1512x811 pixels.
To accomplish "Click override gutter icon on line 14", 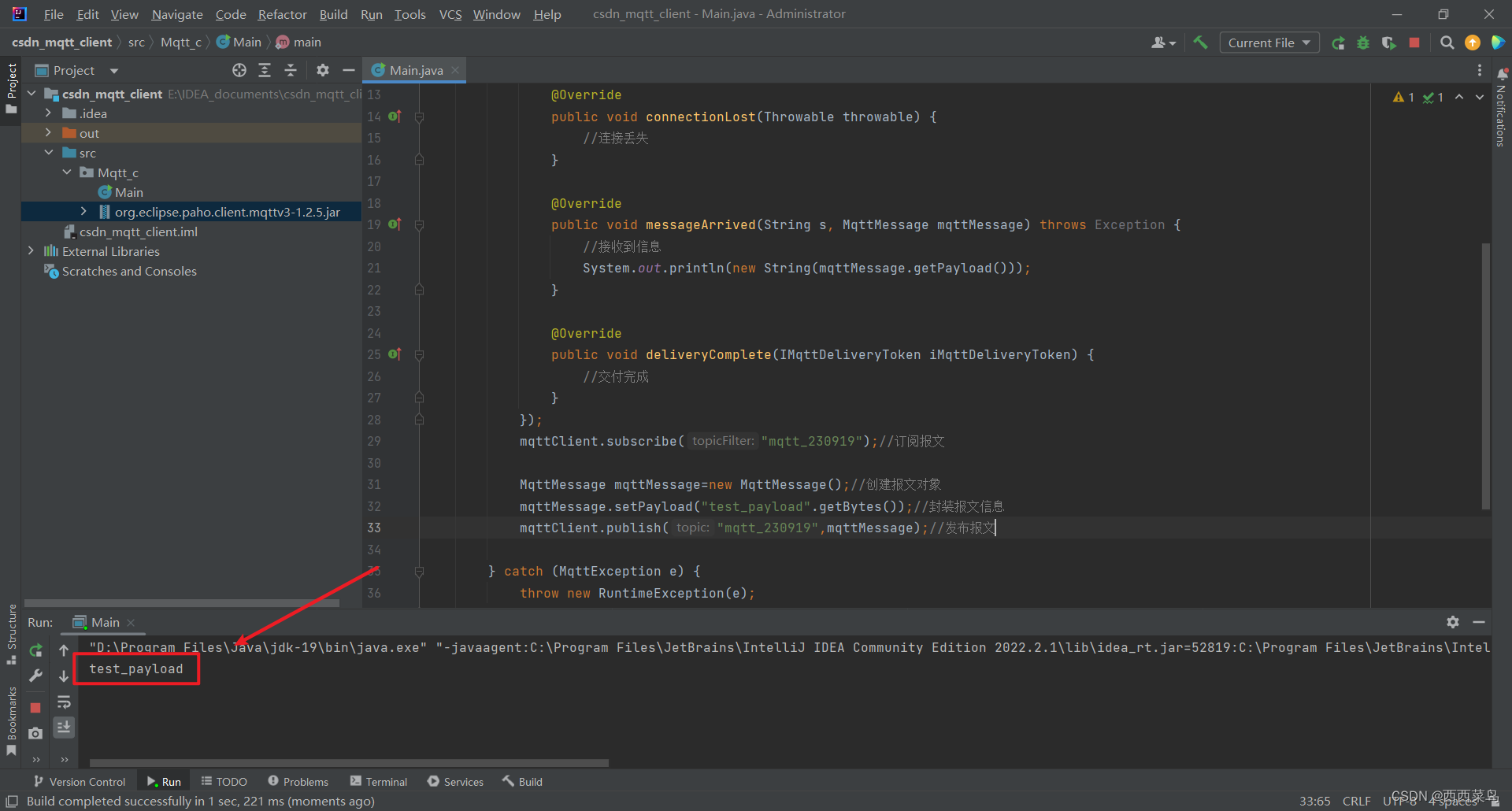I will click(x=395, y=117).
